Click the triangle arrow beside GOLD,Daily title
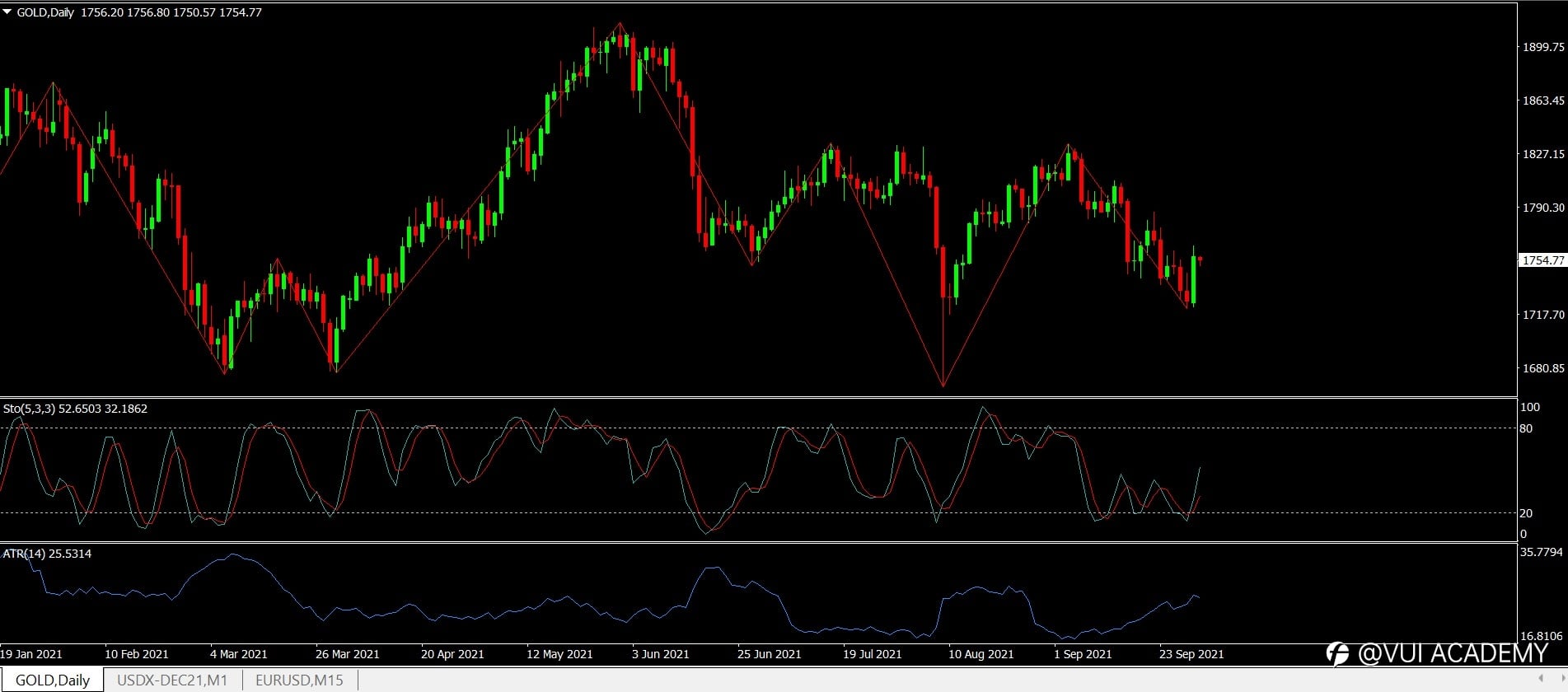The width and height of the screenshot is (1568, 692). point(7,12)
